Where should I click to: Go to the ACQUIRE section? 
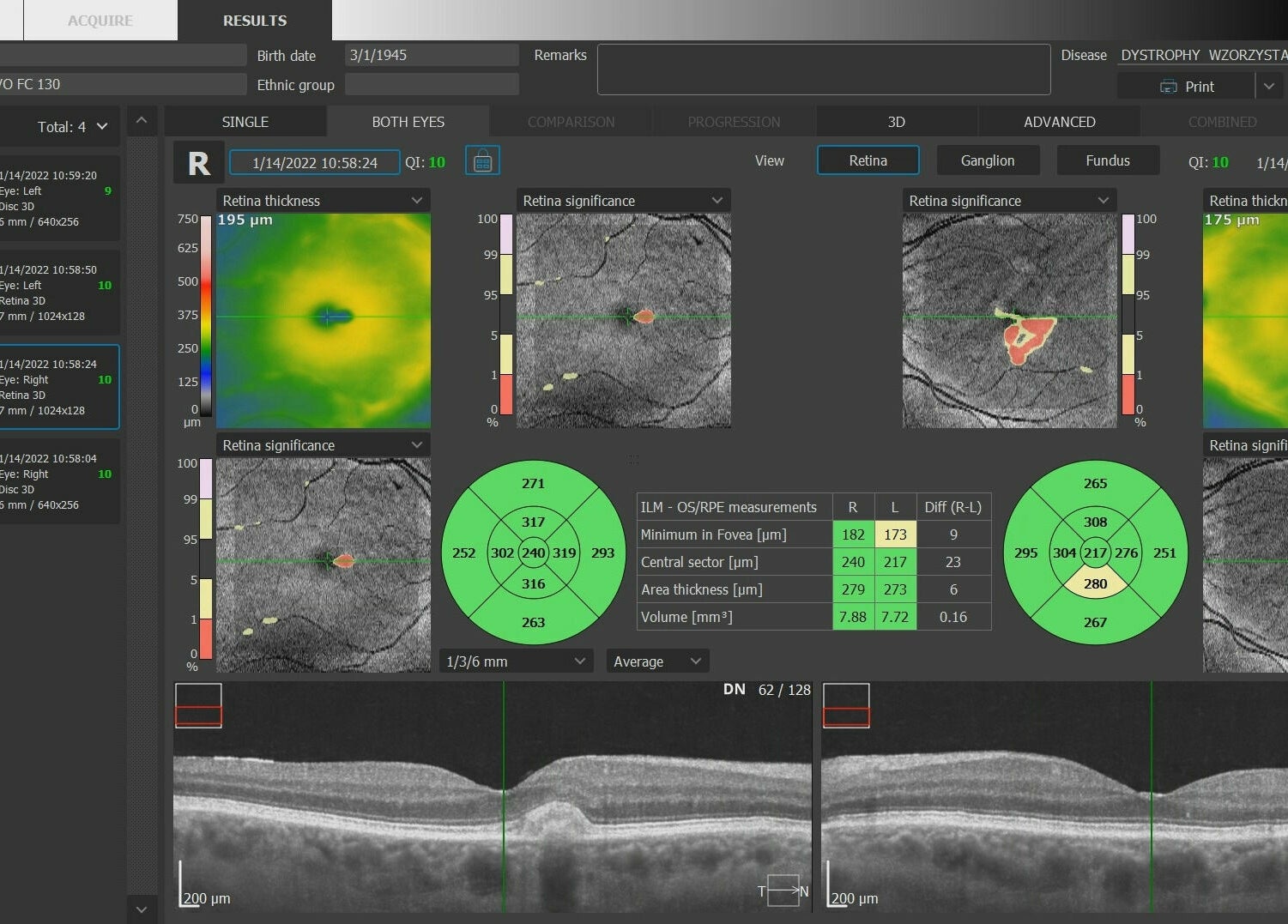100,21
